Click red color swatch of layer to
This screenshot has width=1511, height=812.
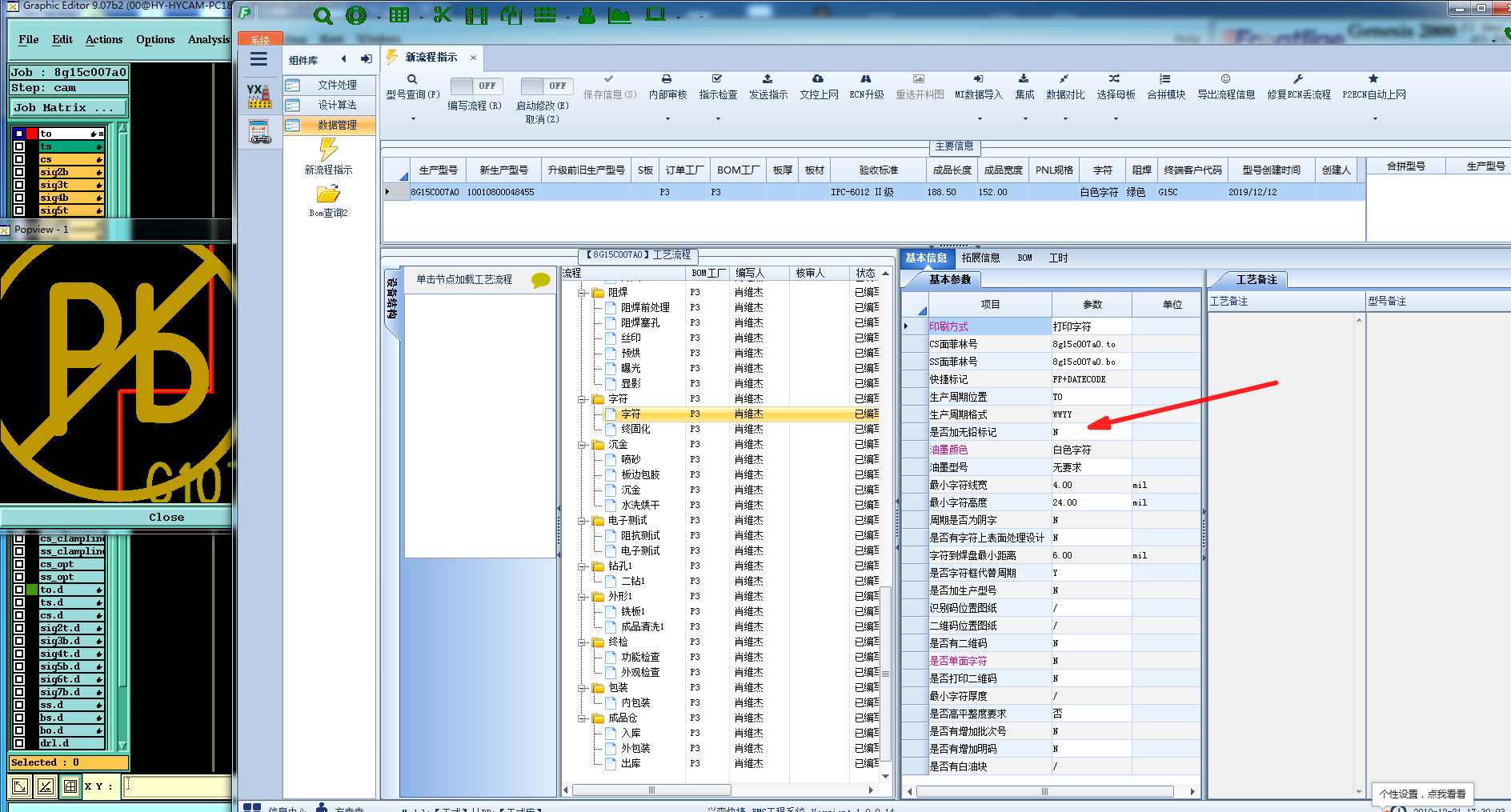click(x=32, y=134)
